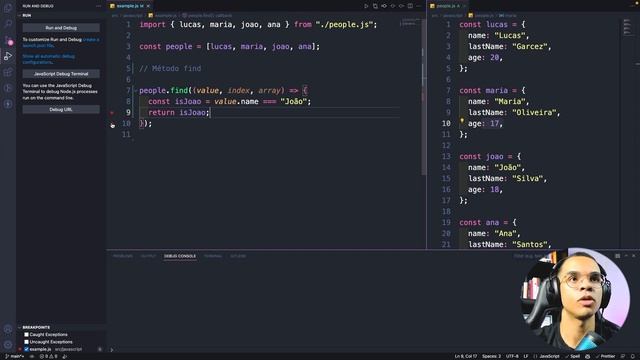Click the lightbulb quick fix on line 10 of people.js
This screenshot has width=640, height=360.
tap(462, 121)
